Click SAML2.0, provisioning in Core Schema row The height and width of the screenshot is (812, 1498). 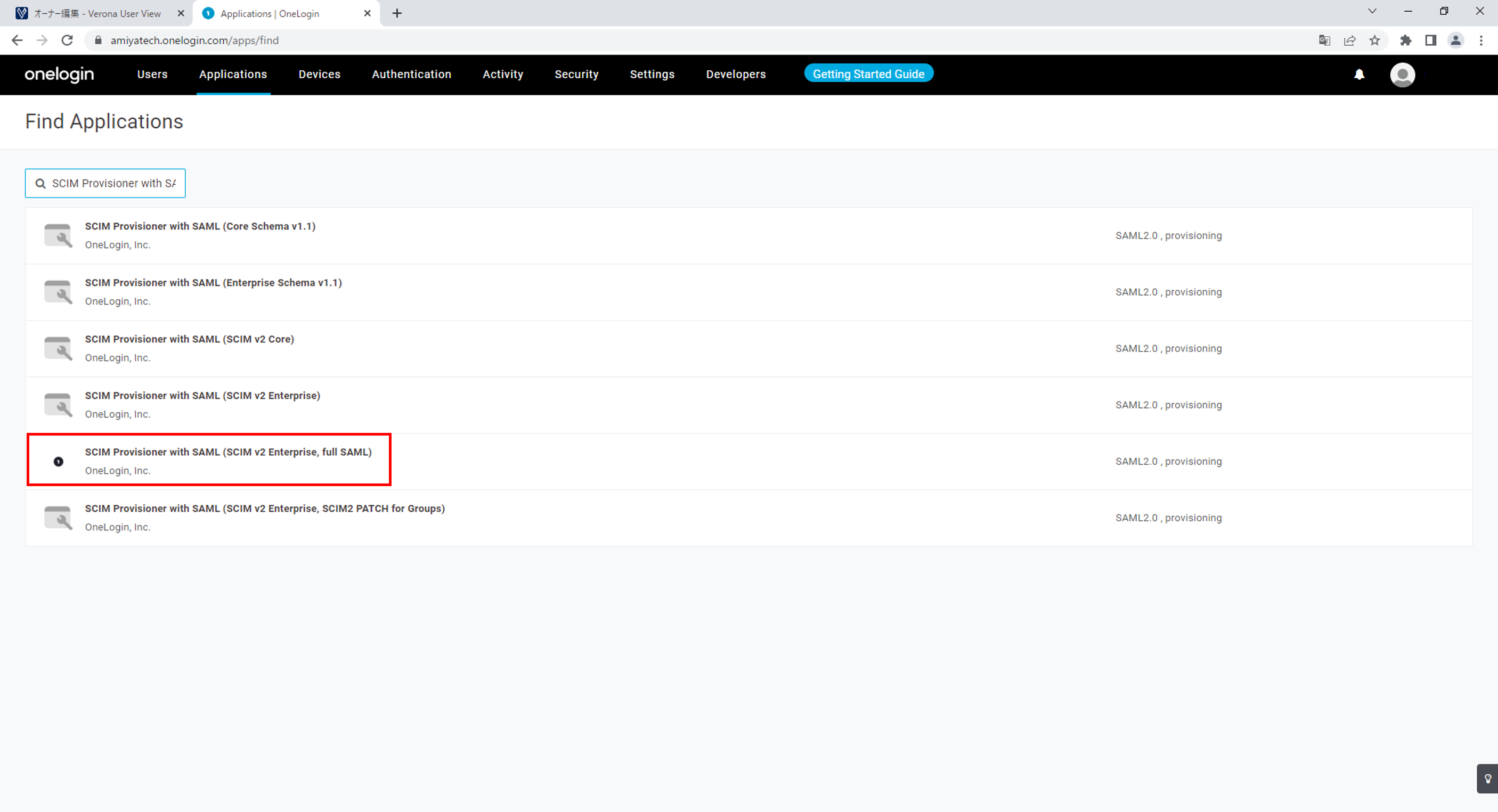[1168, 235]
